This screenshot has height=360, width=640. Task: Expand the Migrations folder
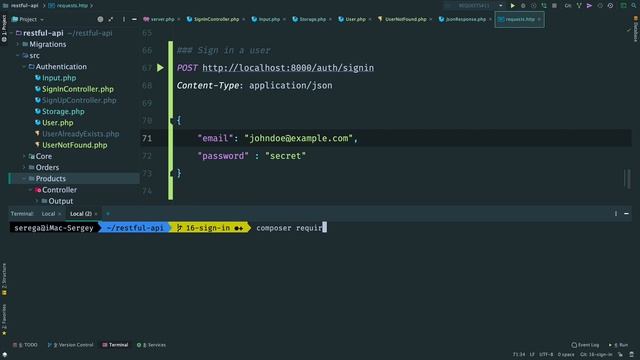(18, 44)
